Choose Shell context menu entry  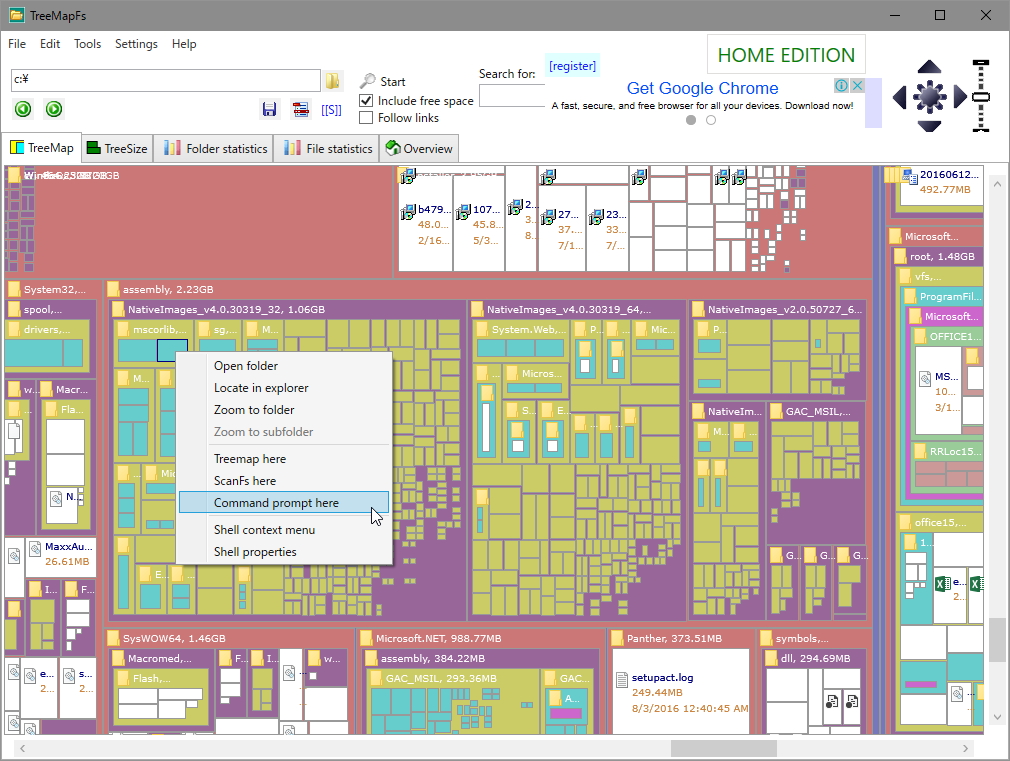pos(284,529)
